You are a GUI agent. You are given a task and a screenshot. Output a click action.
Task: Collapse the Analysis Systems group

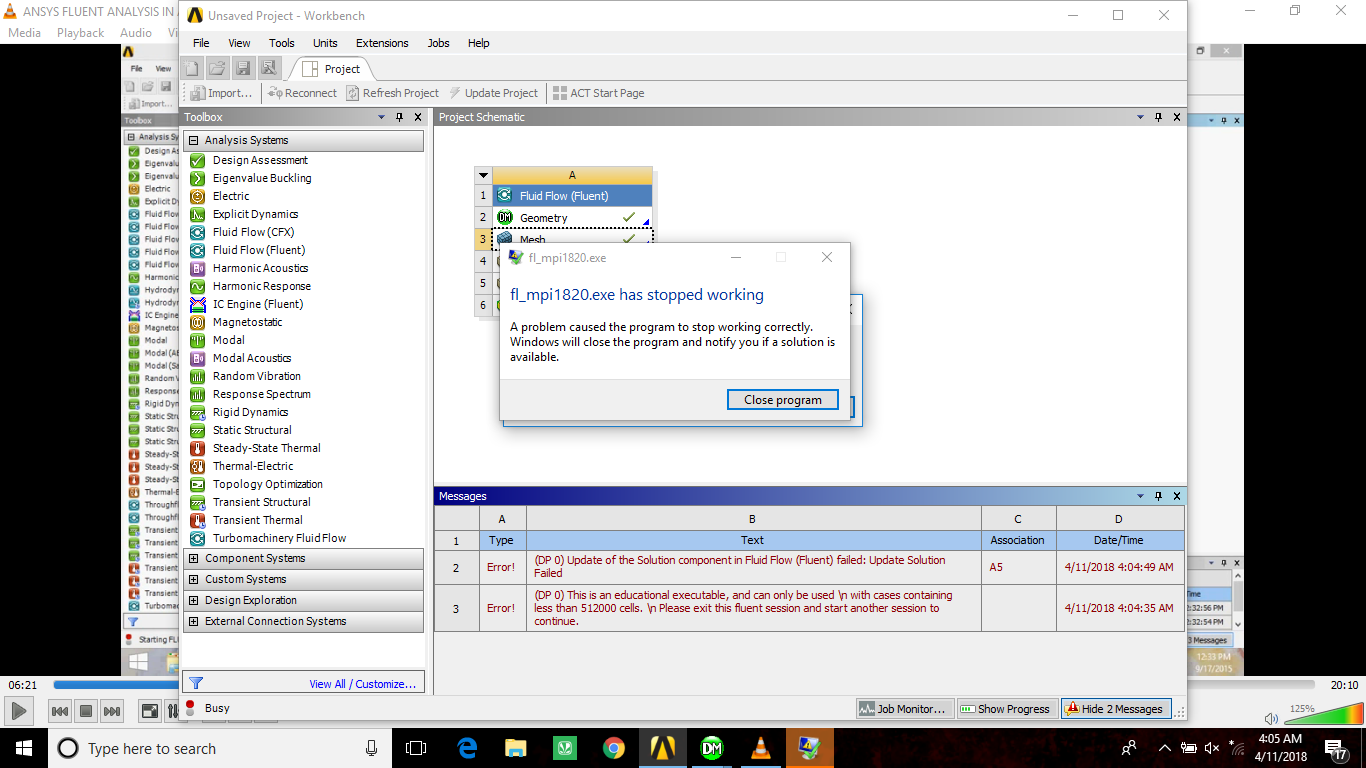click(194, 140)
